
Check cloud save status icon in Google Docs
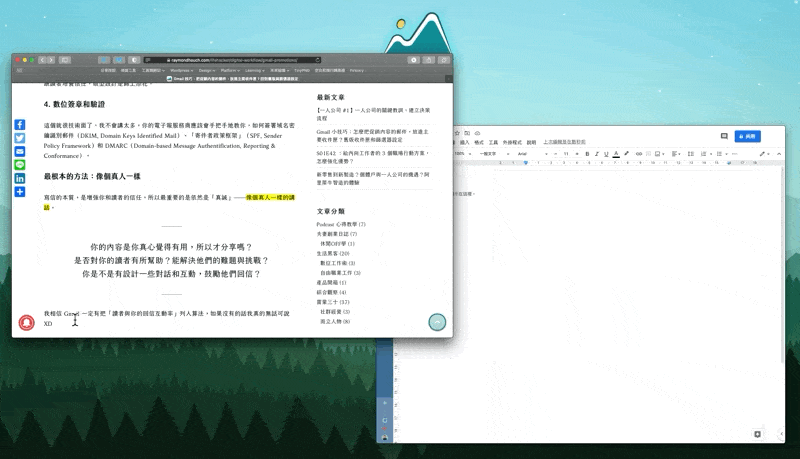(477, 133)
